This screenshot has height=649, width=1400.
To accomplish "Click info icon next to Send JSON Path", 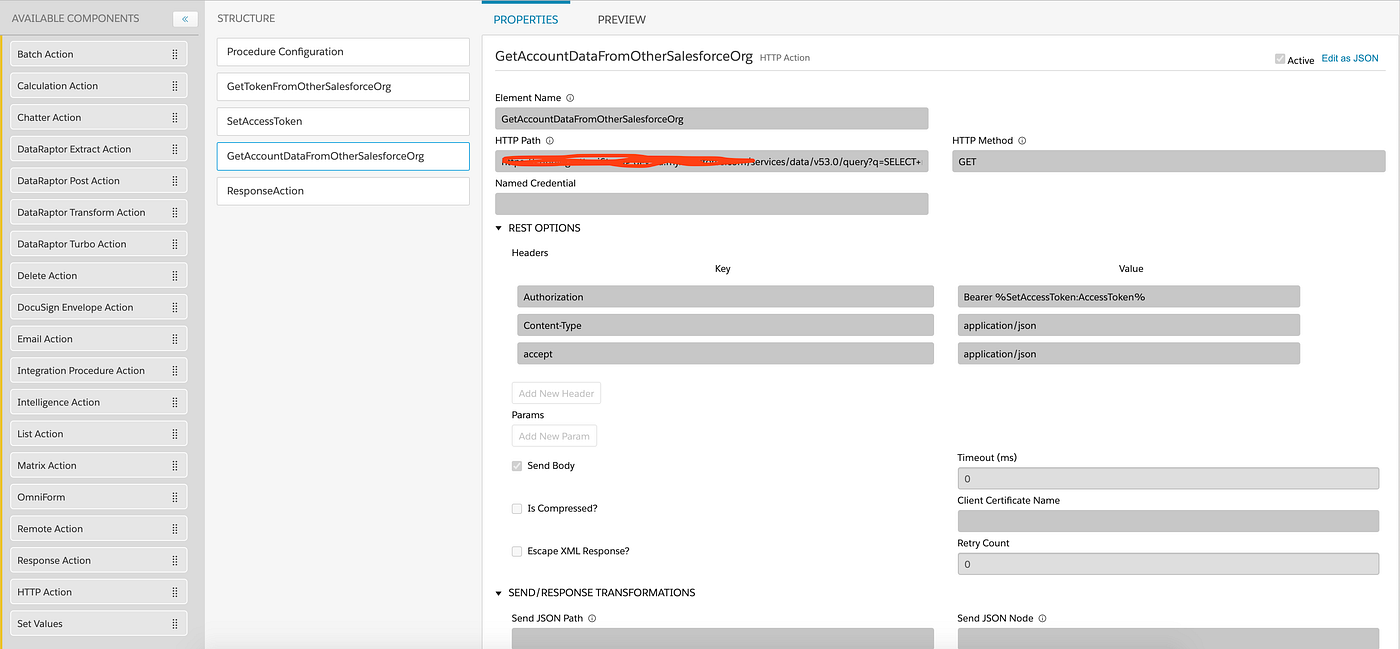I will (x=592, y=618).
